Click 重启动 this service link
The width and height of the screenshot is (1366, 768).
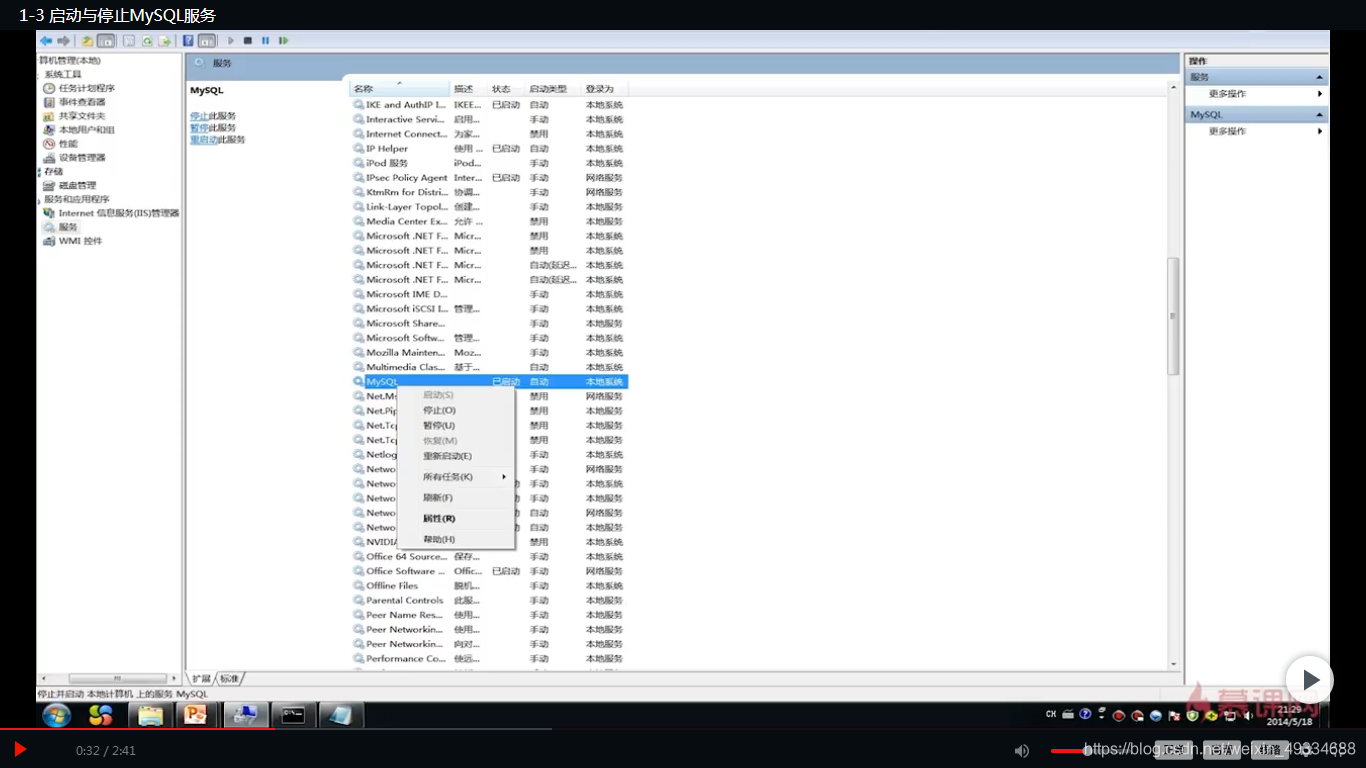click(204, 140)
